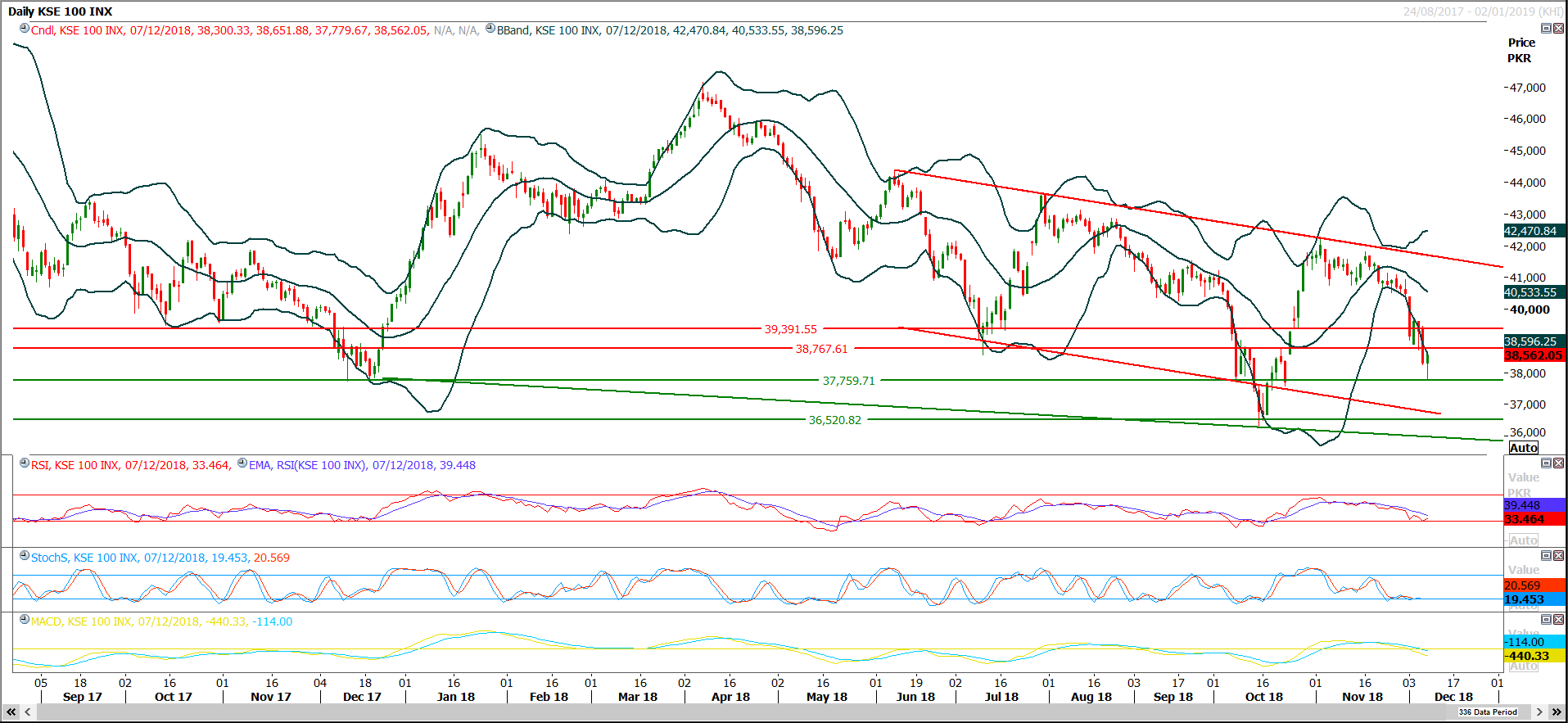
Task: Toggle Auto scaling on the MACD axis
Action: pyautogui.click(x=1523, y=666)
